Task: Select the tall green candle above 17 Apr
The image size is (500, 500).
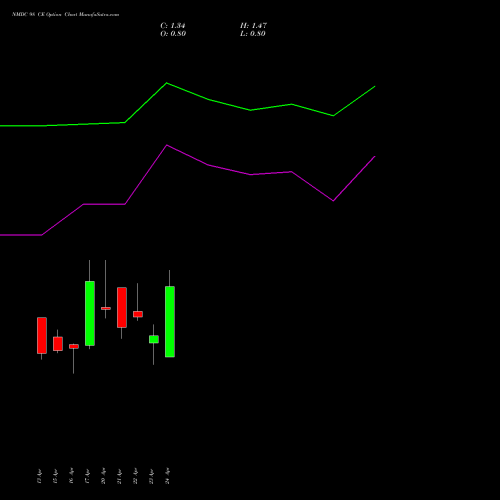Action: pos(90,313)
